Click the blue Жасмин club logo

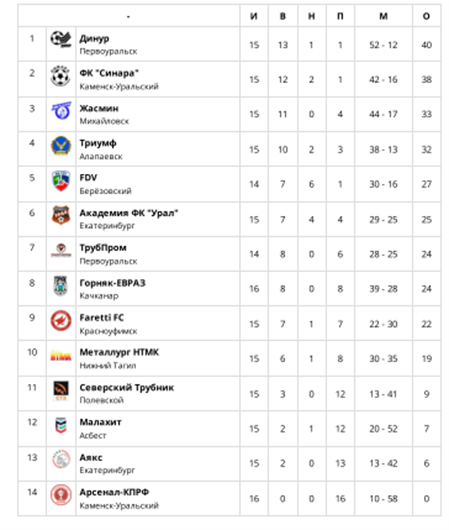tap(61, 110)
